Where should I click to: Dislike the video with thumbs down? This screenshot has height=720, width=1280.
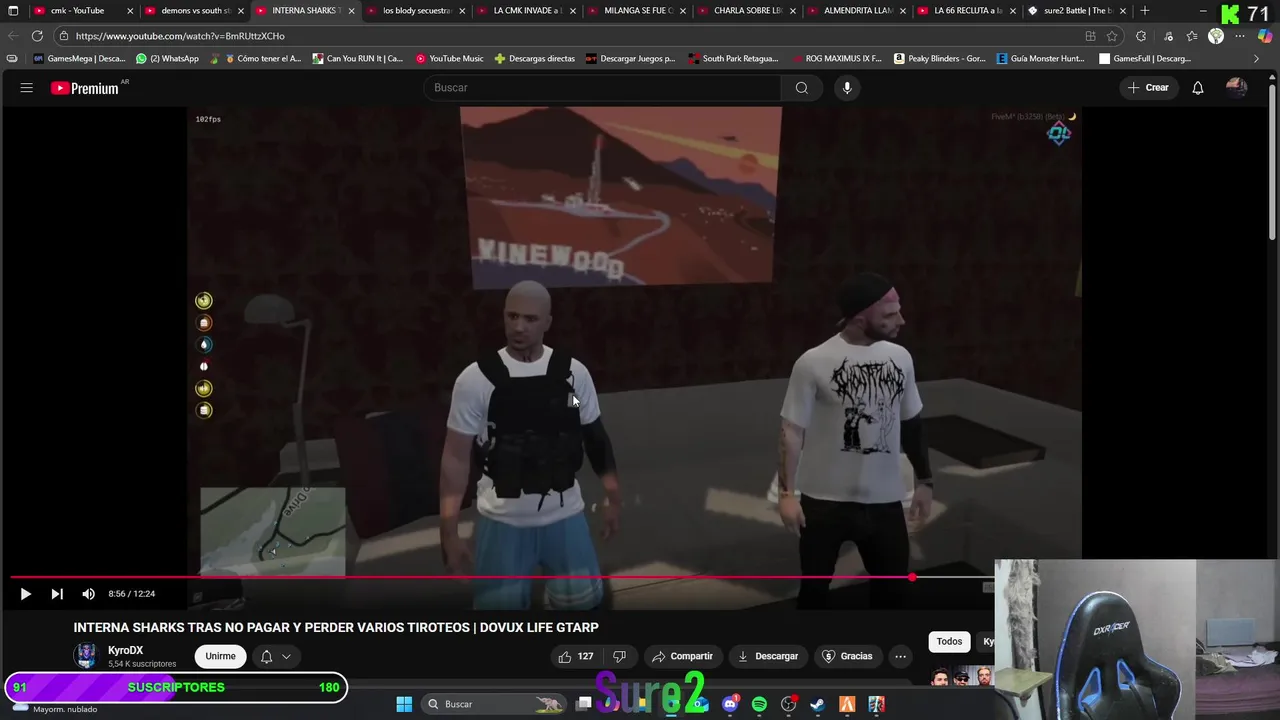tap(619, 656)
